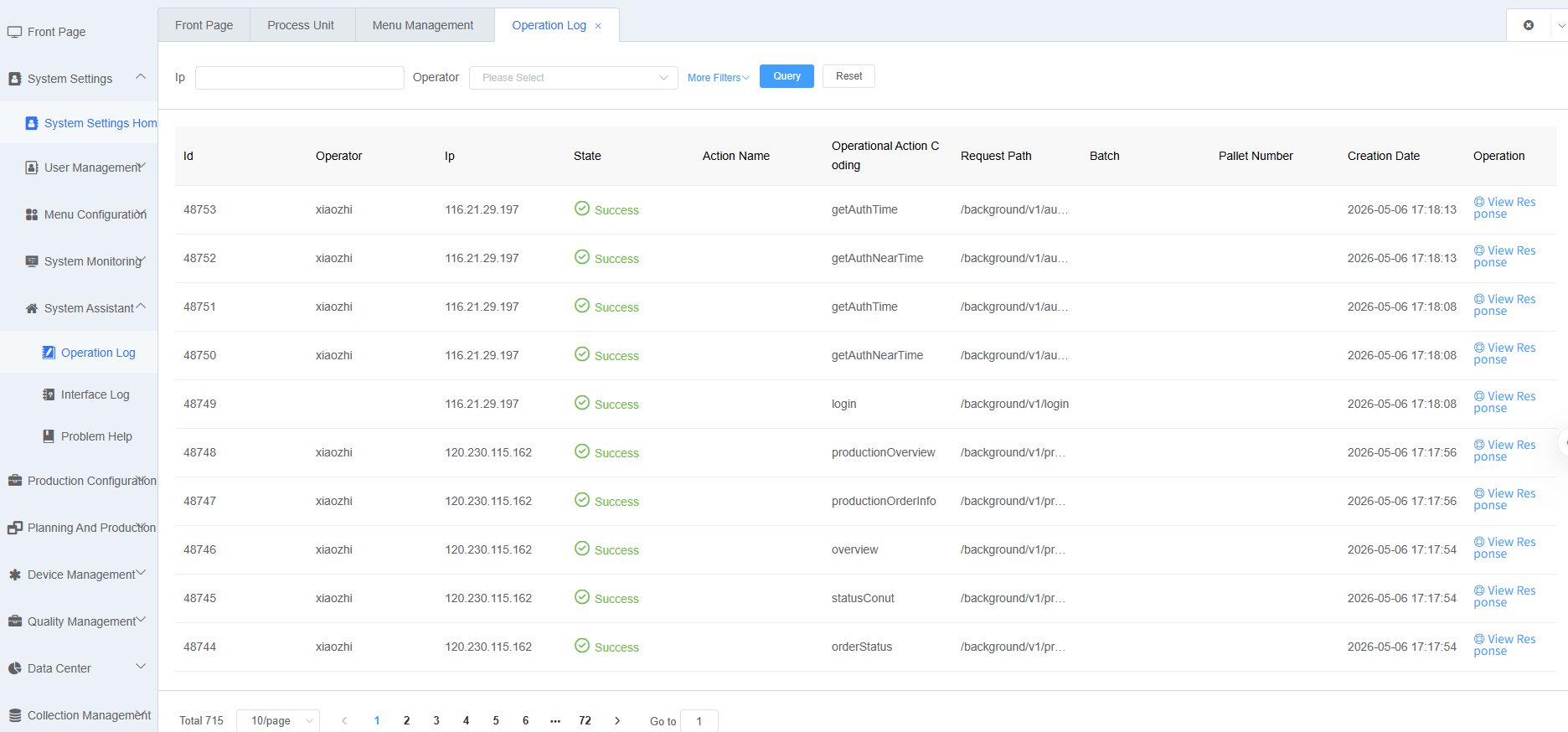Select the Operation Log tab

click(549, 25)
